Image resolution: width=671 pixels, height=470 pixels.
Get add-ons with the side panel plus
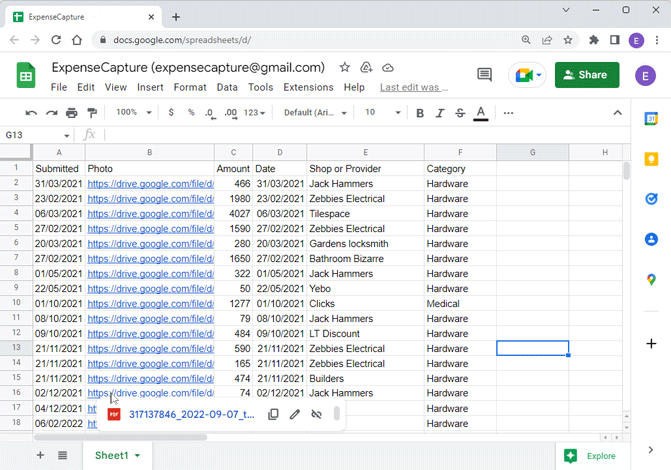click(651, 344)
